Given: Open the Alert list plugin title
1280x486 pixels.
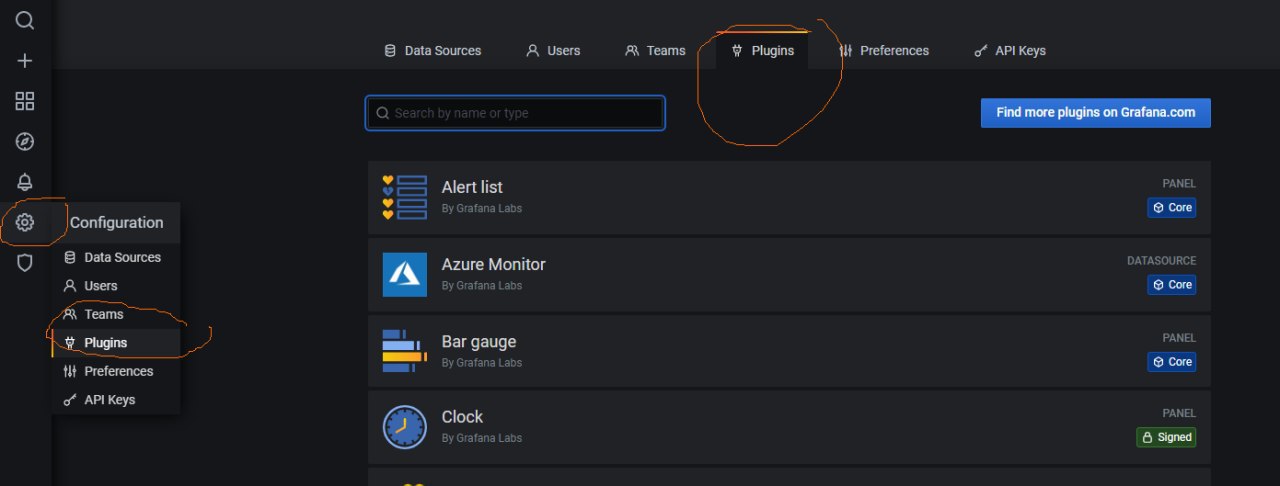Looking at the screenshot, I should click(472, 187).
